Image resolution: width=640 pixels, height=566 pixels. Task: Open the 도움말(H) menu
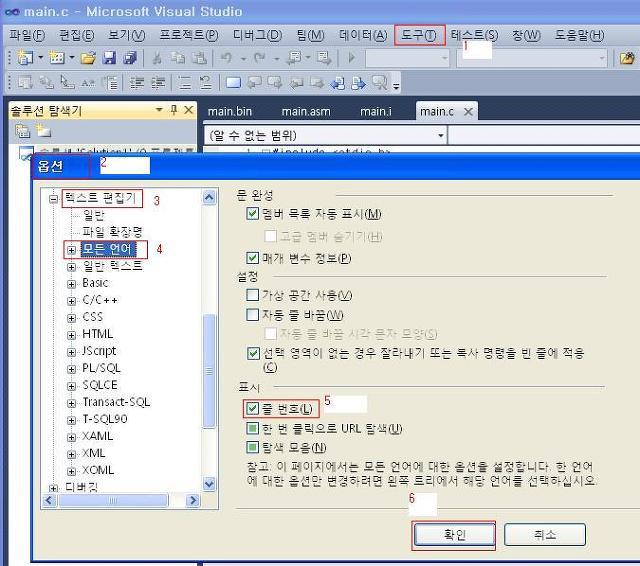coord(579,35)
